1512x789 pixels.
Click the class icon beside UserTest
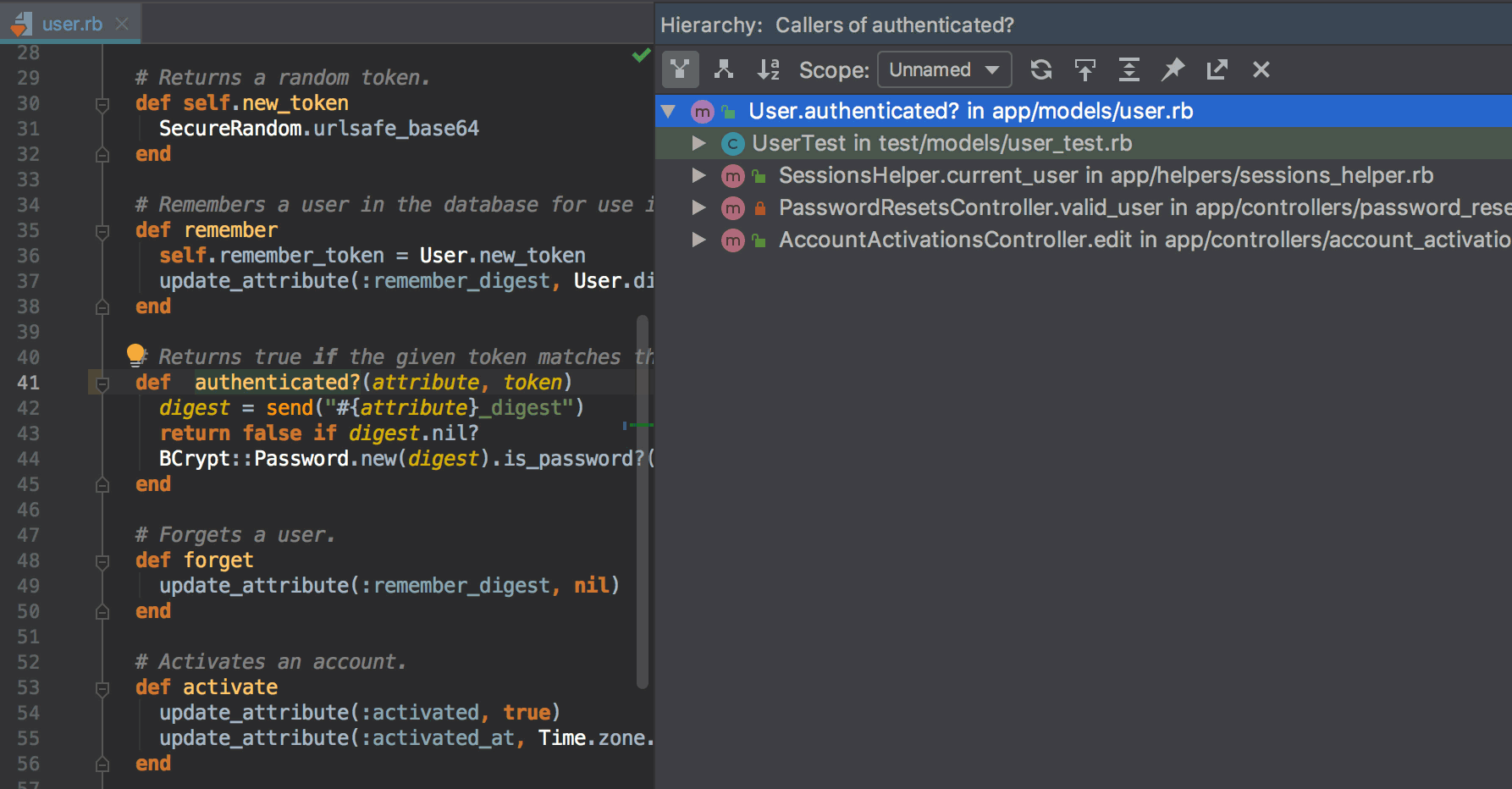732,144
